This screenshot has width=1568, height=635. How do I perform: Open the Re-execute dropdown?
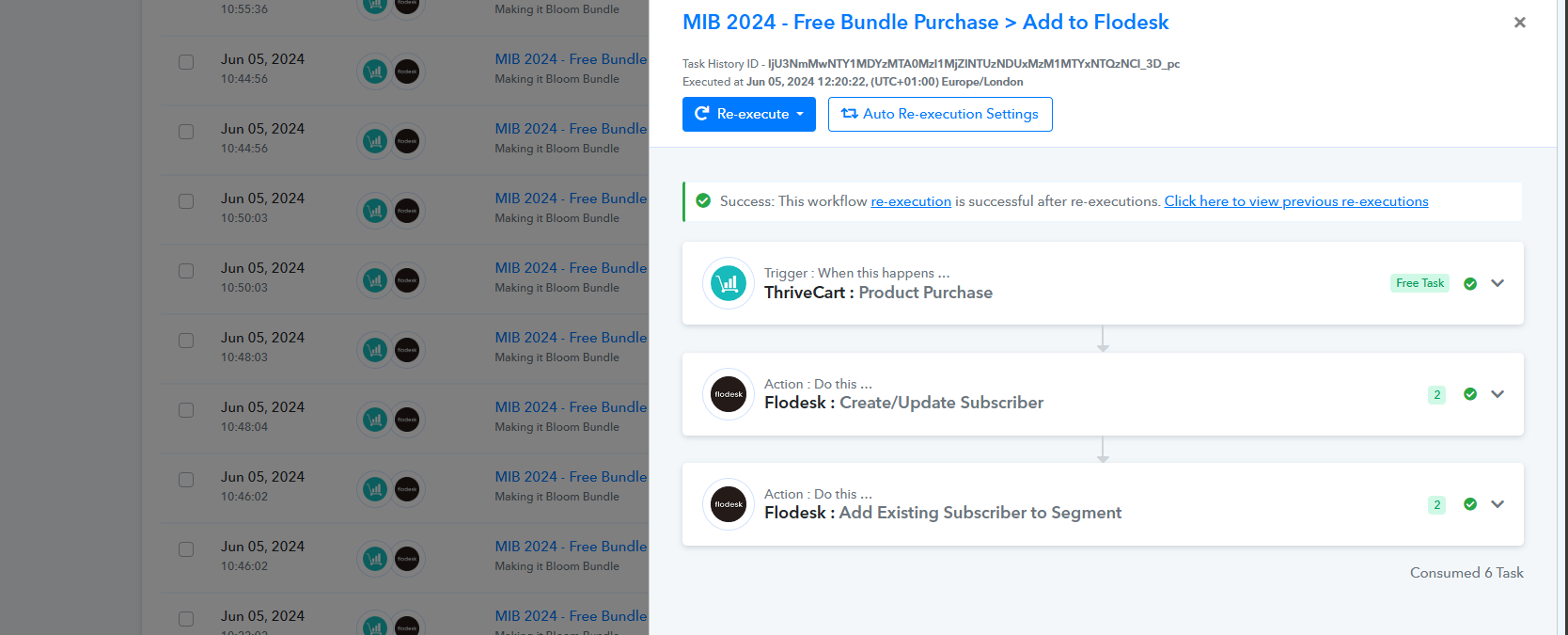749,114
